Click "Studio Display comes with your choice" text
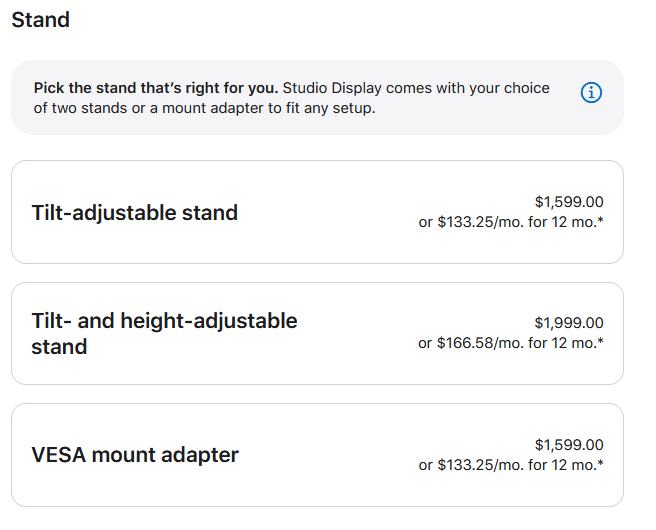This screenshot has height=530, width=656. (416, 88)
